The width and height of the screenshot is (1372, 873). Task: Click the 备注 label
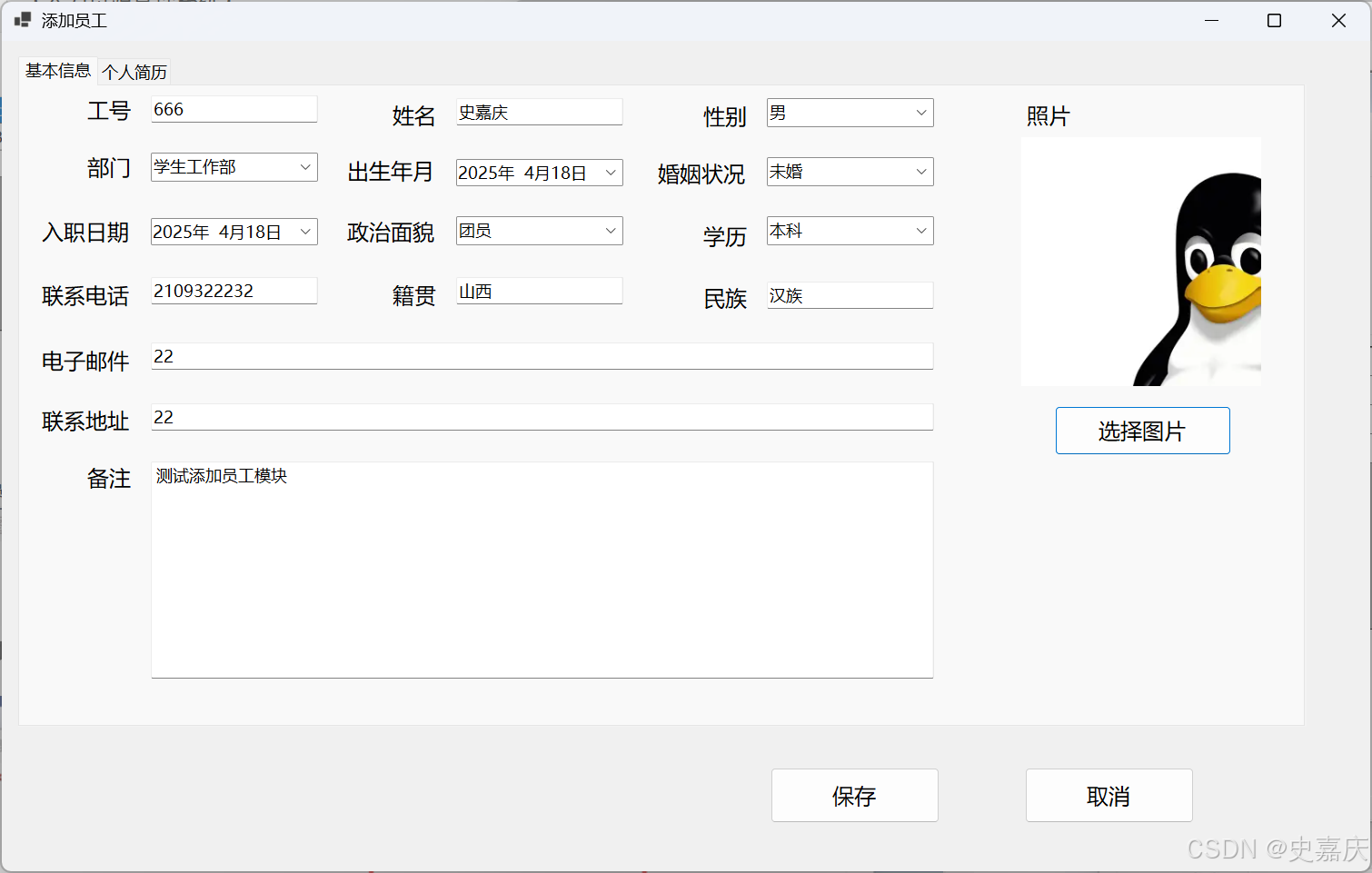[x=109, y=479]
